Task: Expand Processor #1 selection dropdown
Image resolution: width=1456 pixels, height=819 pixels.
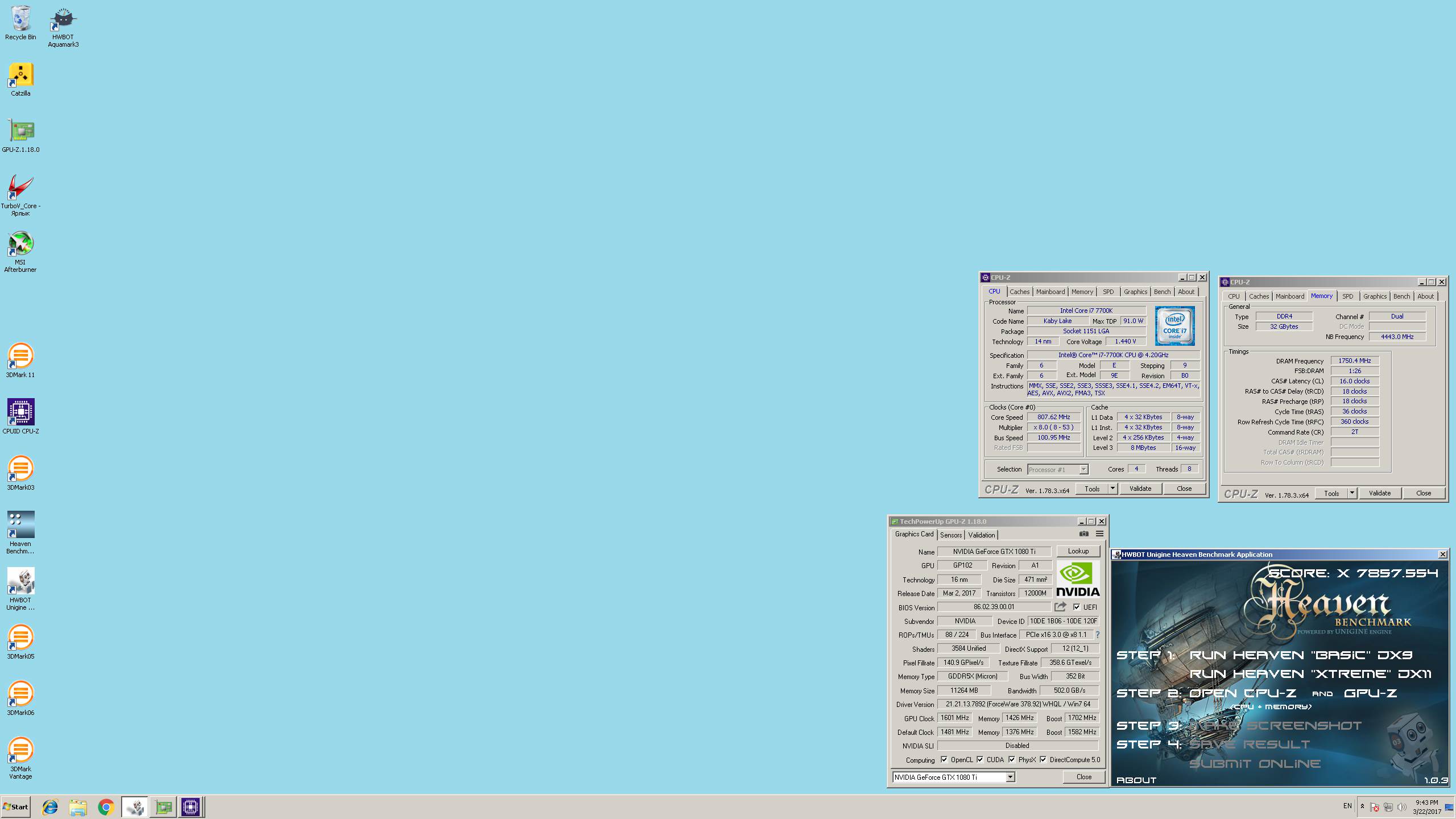Action: 1083,469
